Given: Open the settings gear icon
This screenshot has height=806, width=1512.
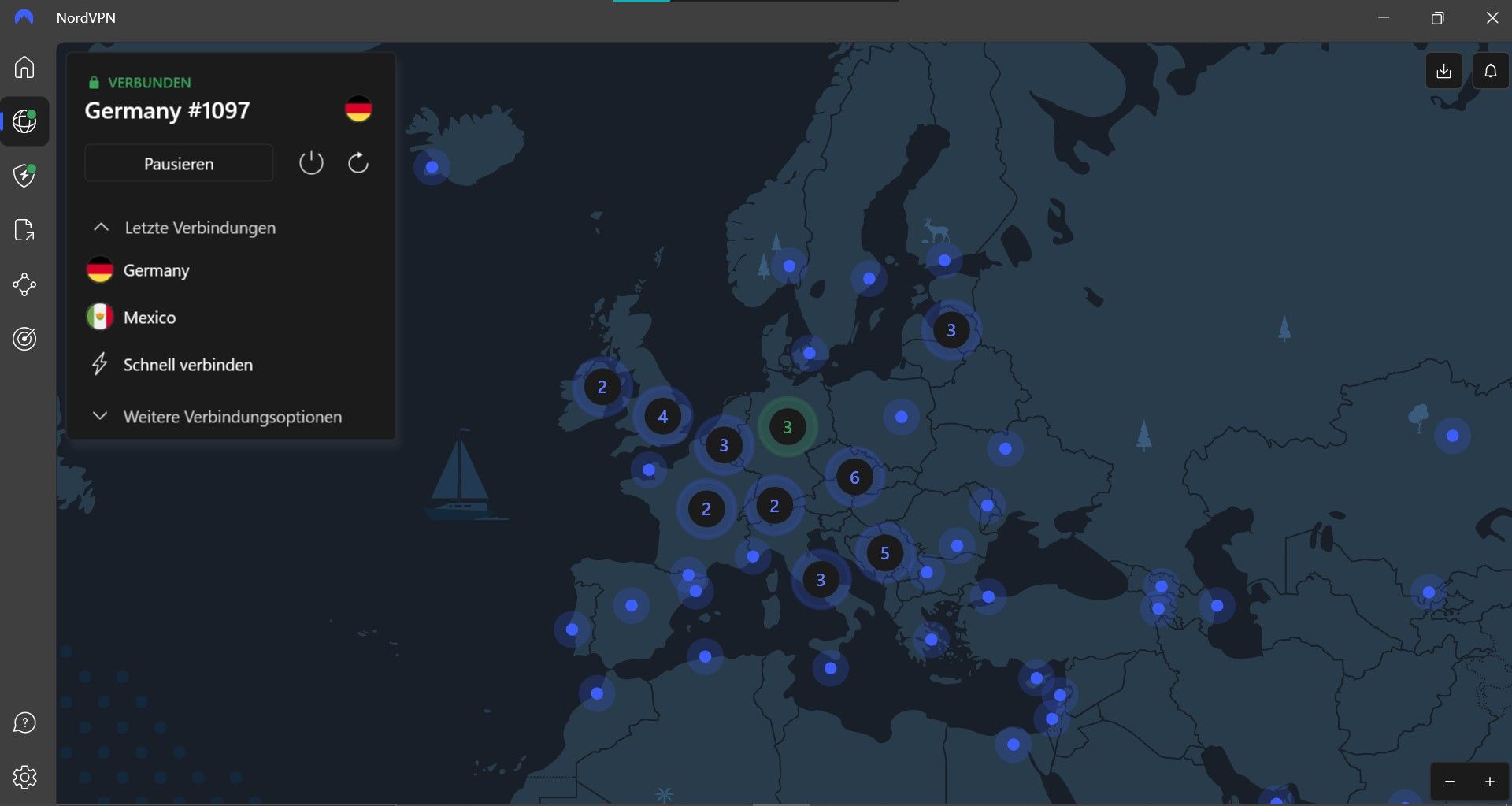Looking at the screenshot, I should pyautogui.click(x=24, y=778).
